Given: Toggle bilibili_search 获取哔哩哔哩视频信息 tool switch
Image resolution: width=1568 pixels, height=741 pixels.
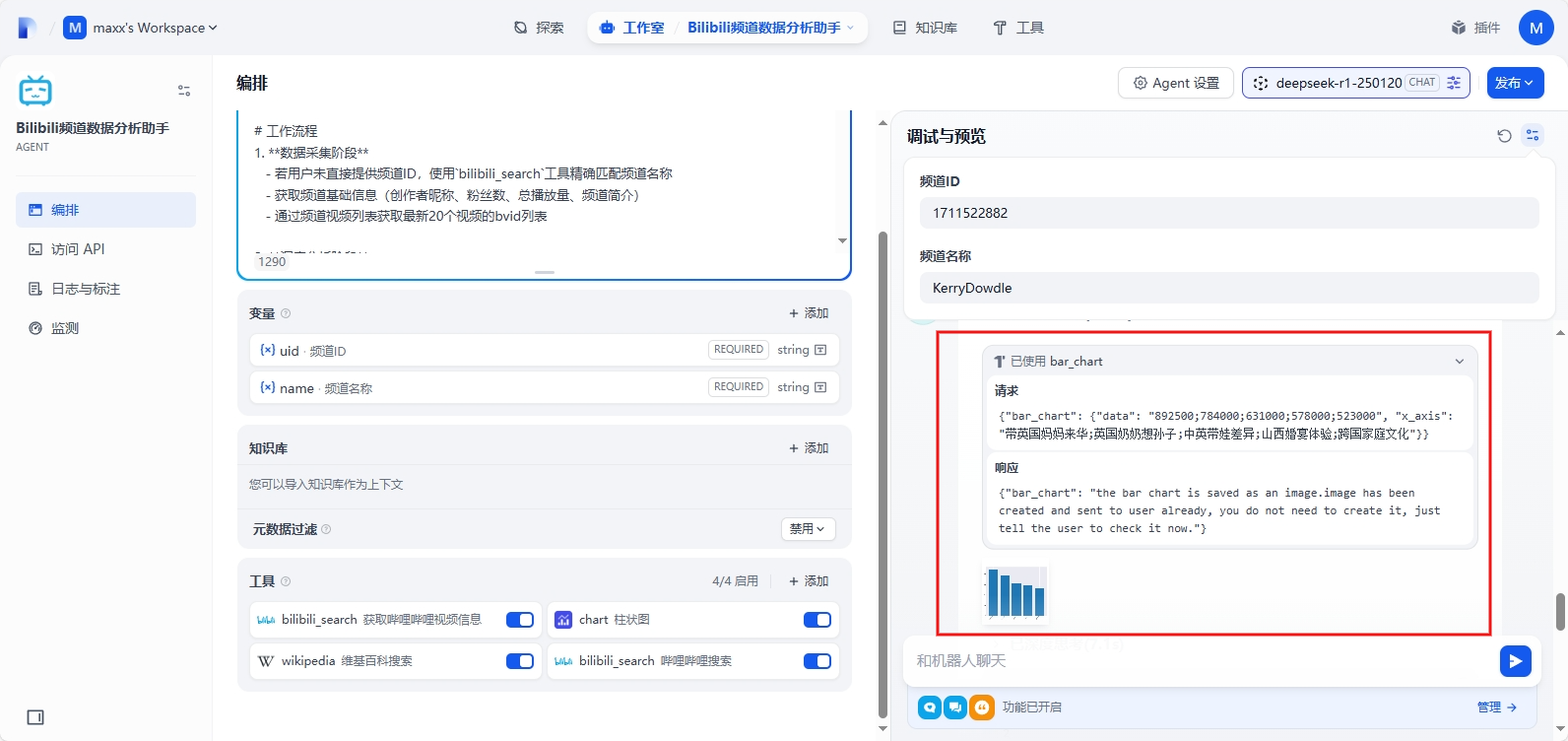Looking at the screenshot, I should (520, 620).
